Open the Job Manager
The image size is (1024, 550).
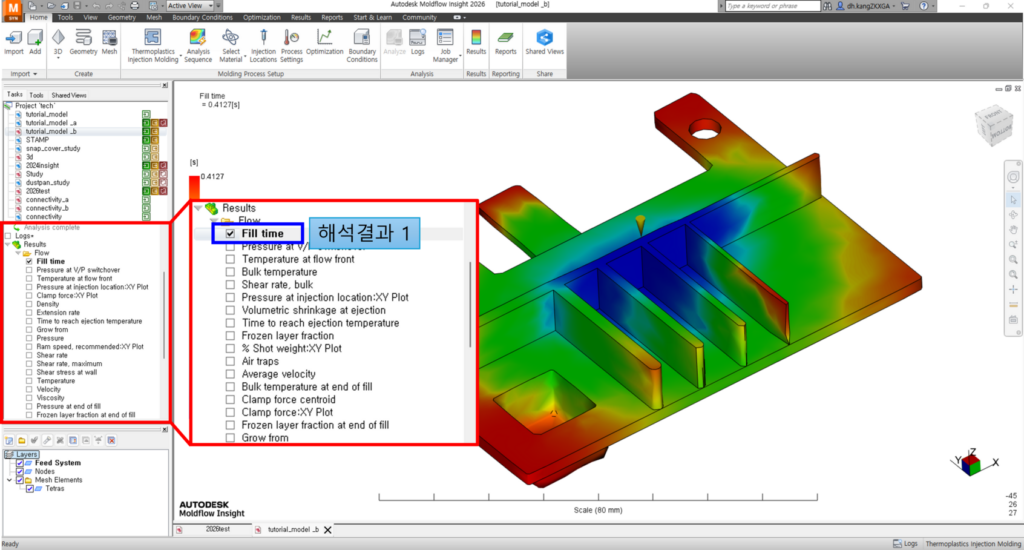coord(445,45)
